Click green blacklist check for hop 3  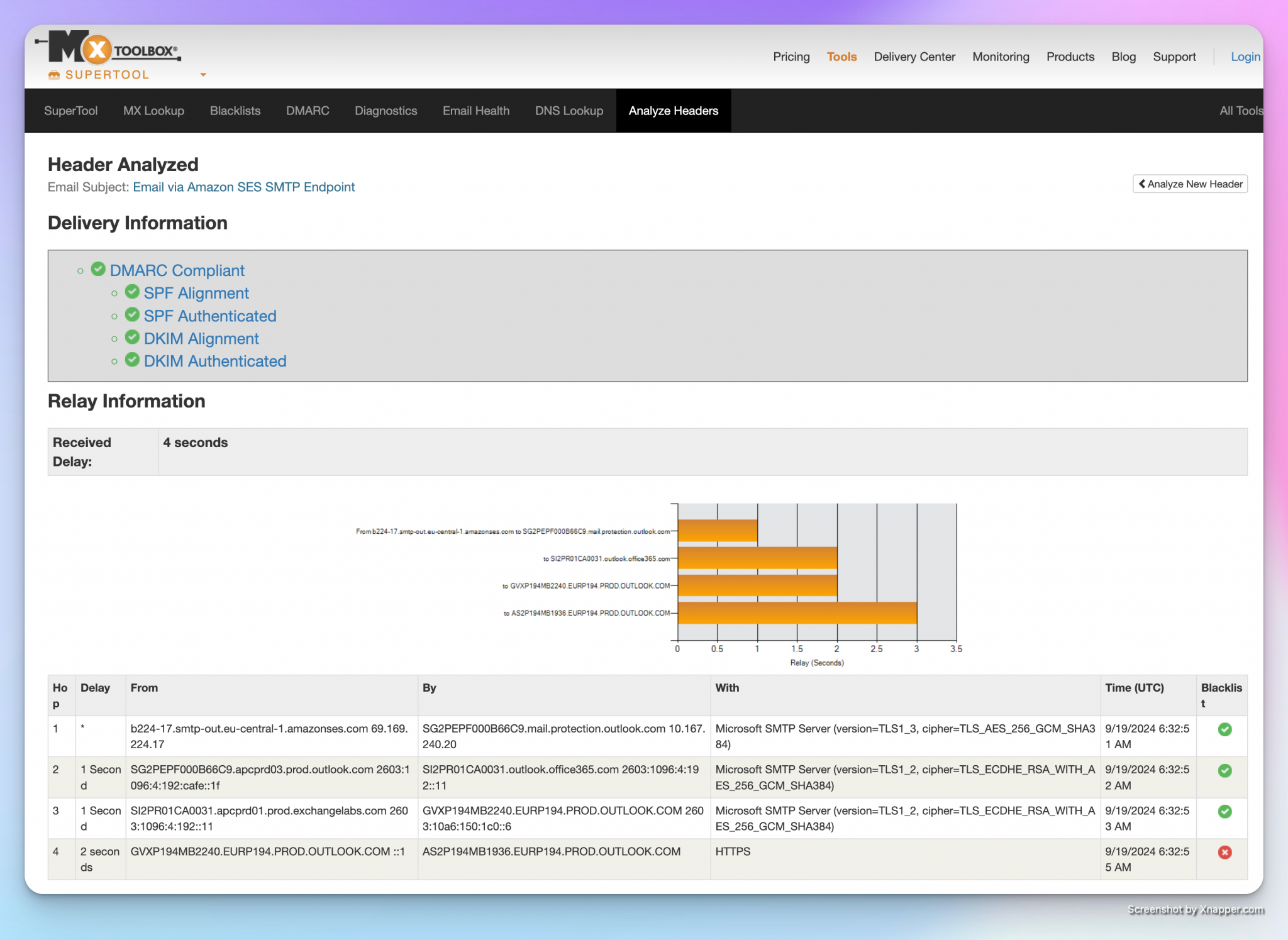pos(1224,811)
